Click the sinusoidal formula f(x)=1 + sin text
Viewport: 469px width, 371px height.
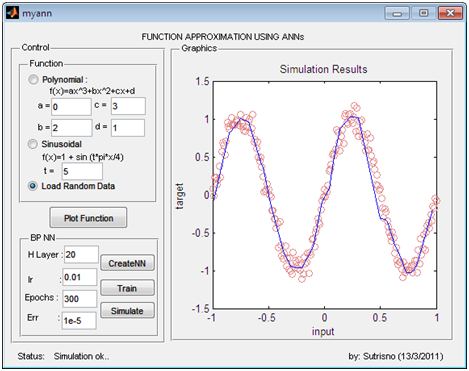[83, 157]
